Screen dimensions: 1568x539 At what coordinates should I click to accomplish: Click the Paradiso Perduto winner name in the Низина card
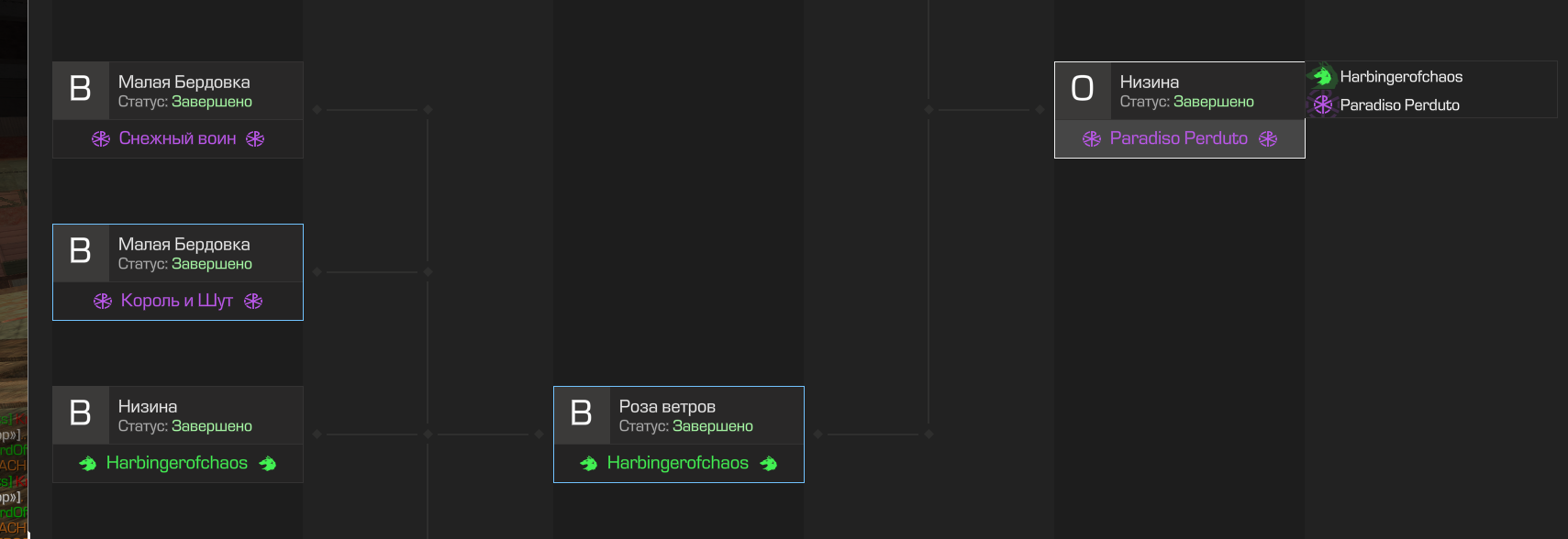(1179, 138)
